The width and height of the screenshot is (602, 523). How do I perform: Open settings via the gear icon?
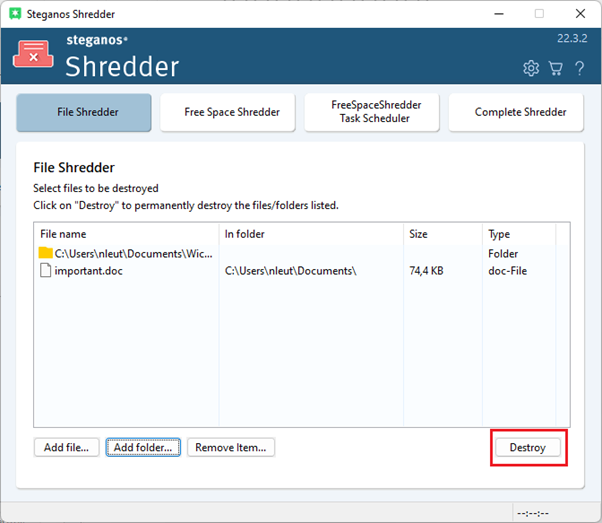[531, 68]
